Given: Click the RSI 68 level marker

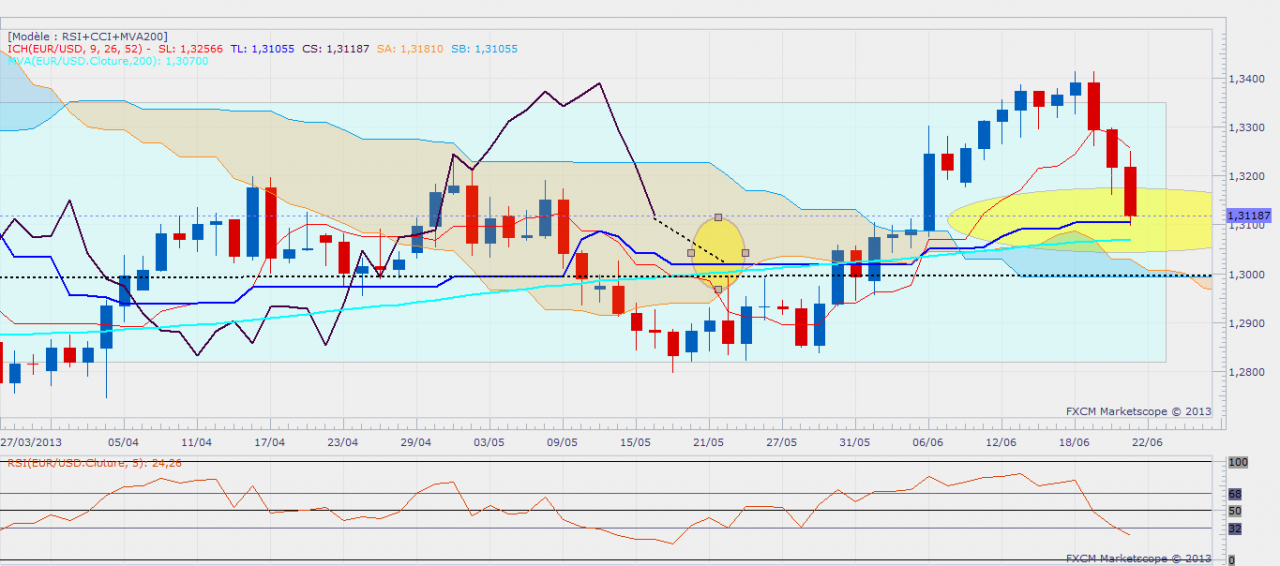Looking at the screenshot, I should tap(1236, 494).
